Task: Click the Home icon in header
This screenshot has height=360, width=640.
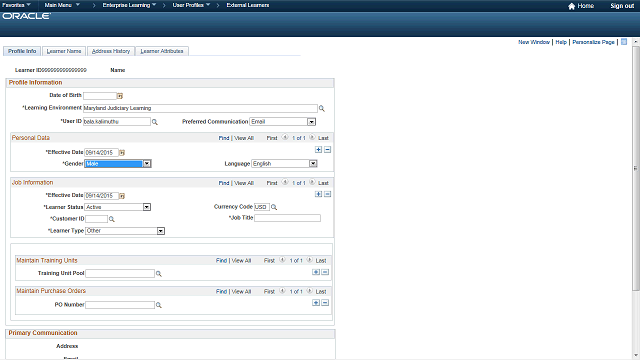Action: coord(571,6)
